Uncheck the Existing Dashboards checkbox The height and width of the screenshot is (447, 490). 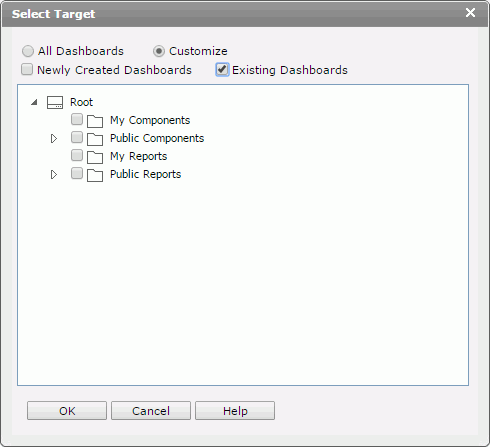point(222,69)
